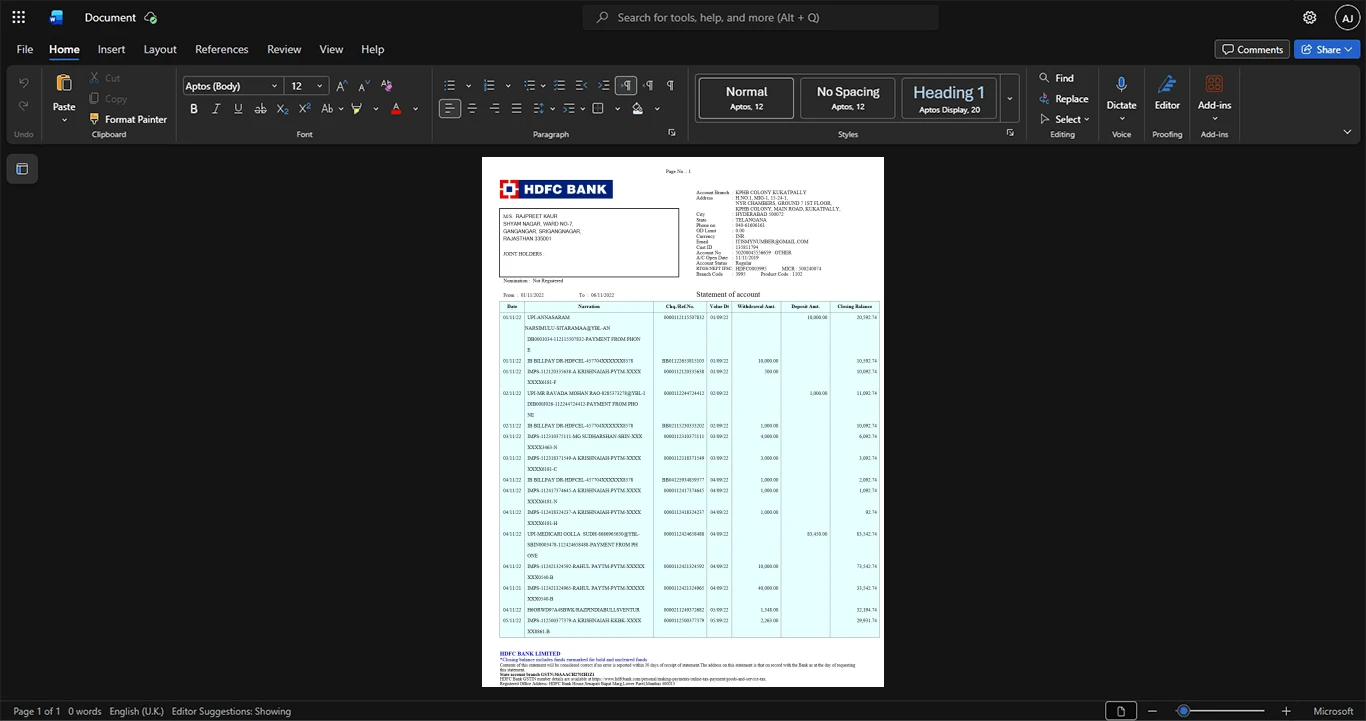The height and width of the screenshot is (721, 1366).
Task: Align paragraph to the right
Action: click(x=494, y=108)
